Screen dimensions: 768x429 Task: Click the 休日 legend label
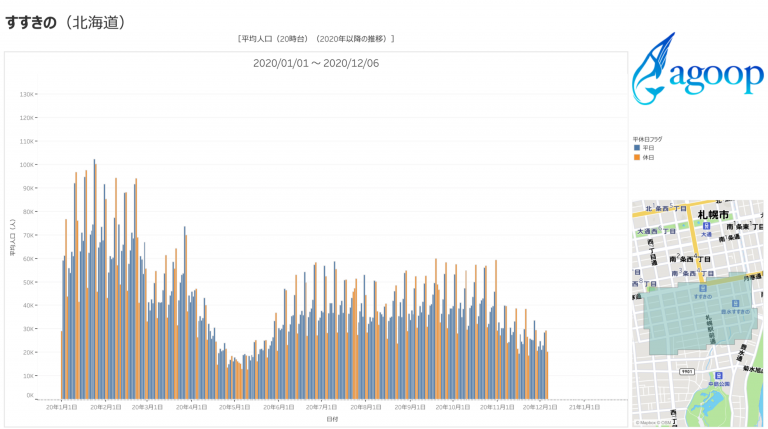(x=648, y=157)
